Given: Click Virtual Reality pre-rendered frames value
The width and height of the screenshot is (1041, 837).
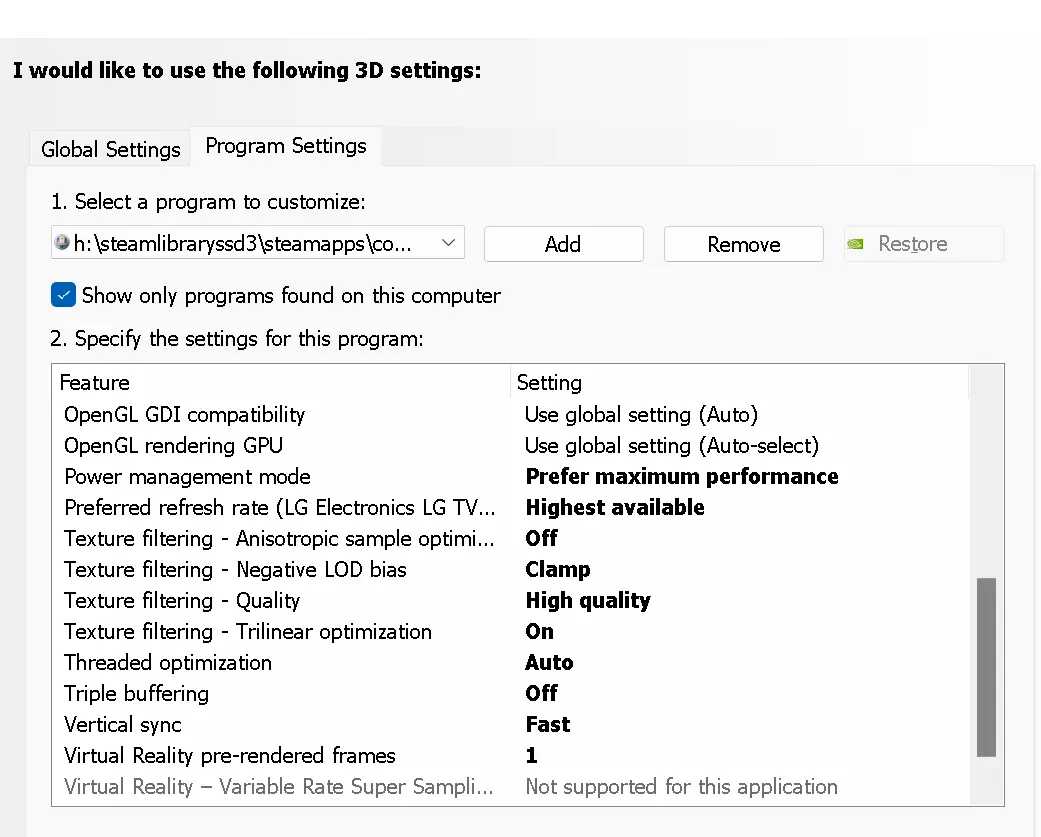Looking at the screenshot, I should 532,756.
